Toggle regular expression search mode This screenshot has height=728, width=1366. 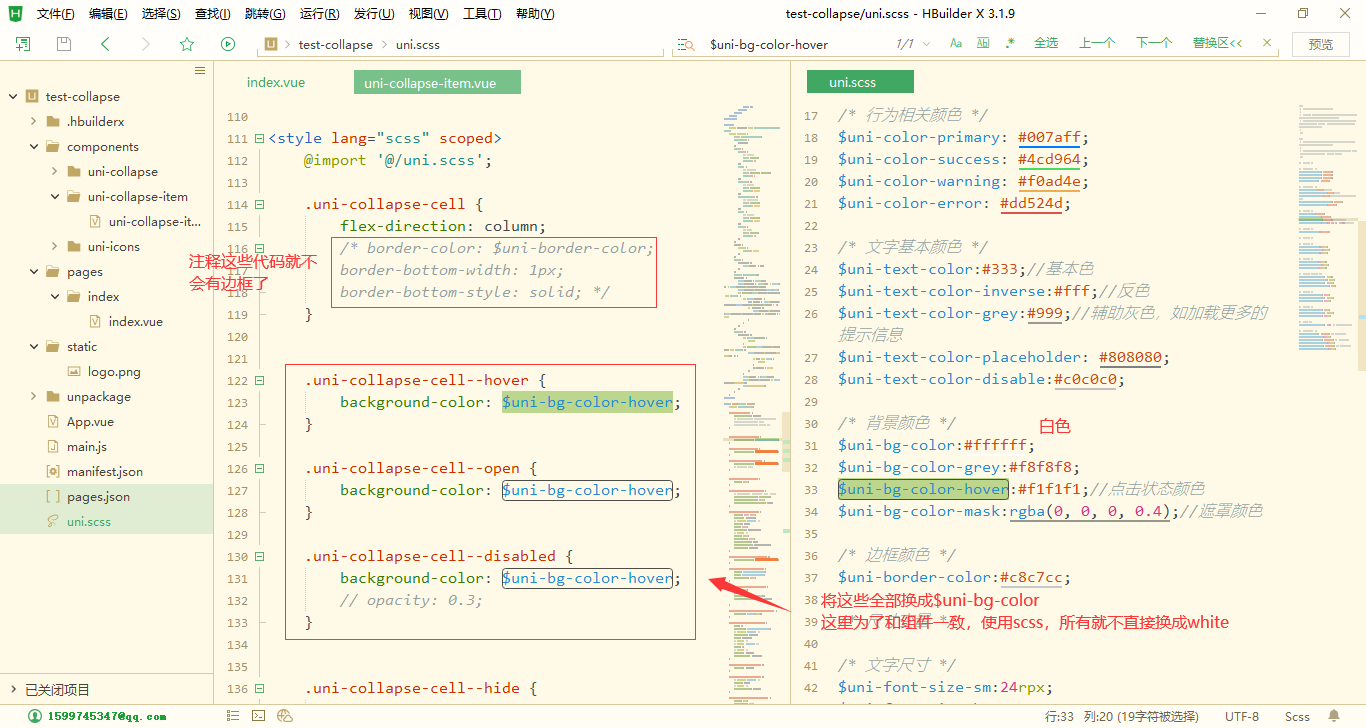click(1009, 44)
